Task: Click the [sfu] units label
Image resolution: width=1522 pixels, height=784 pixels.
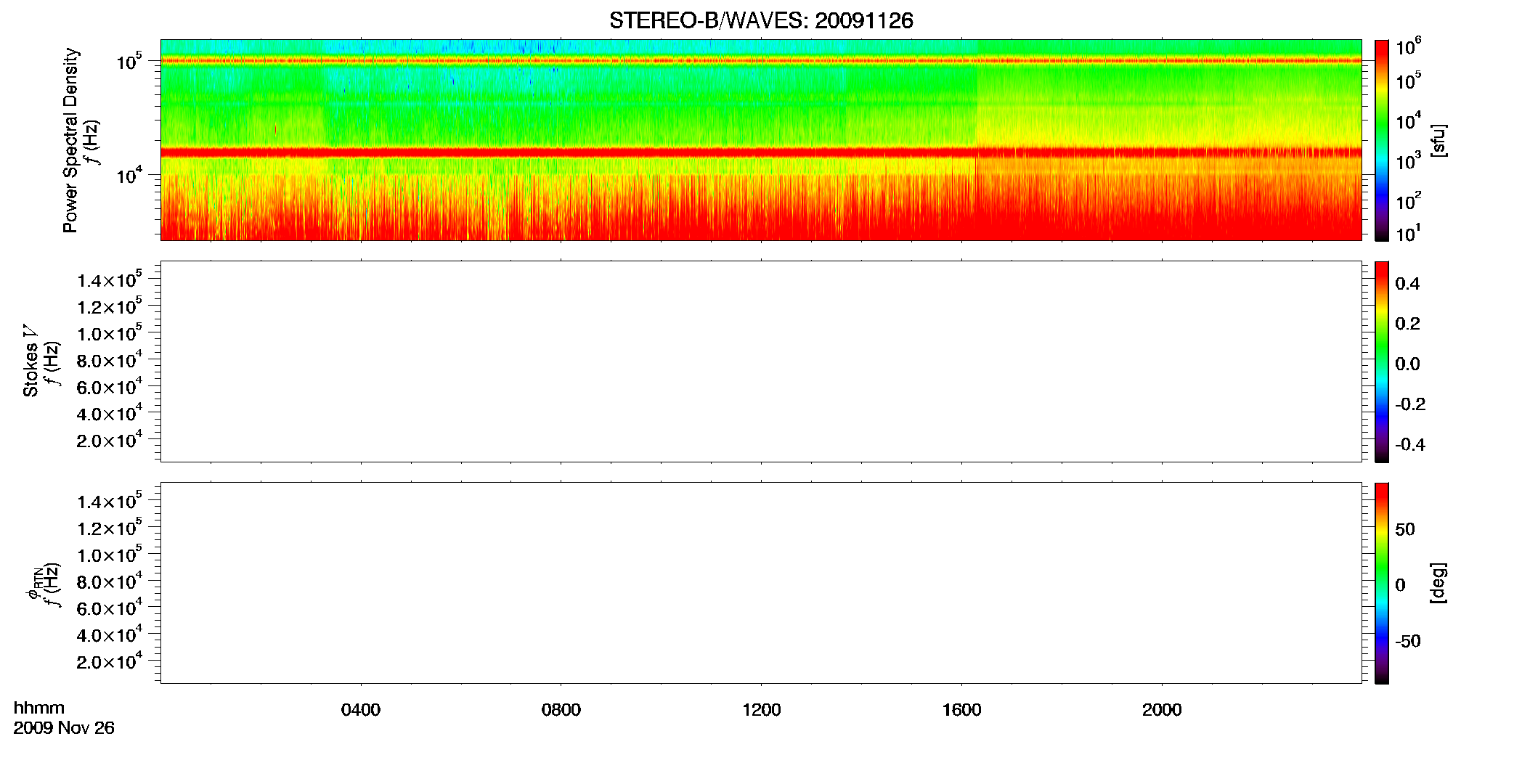Action: click(1438, 140)
